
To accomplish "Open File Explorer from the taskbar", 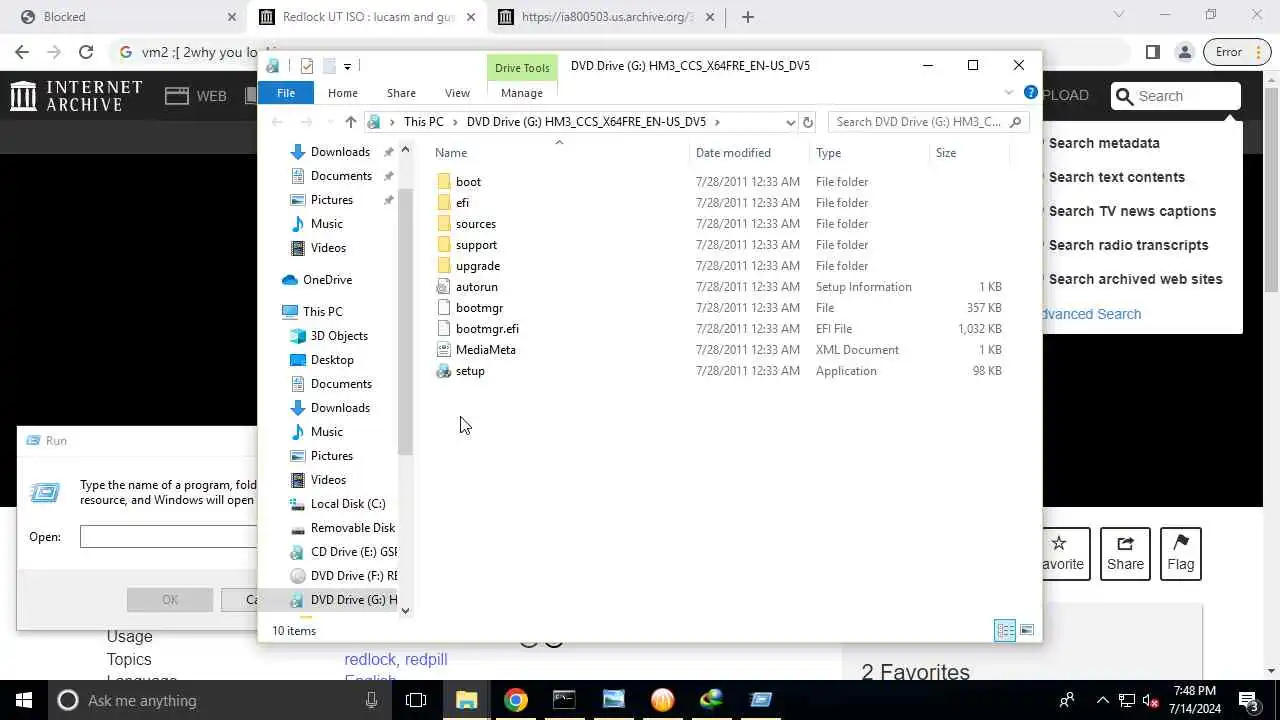I will [x=467, y=700].
